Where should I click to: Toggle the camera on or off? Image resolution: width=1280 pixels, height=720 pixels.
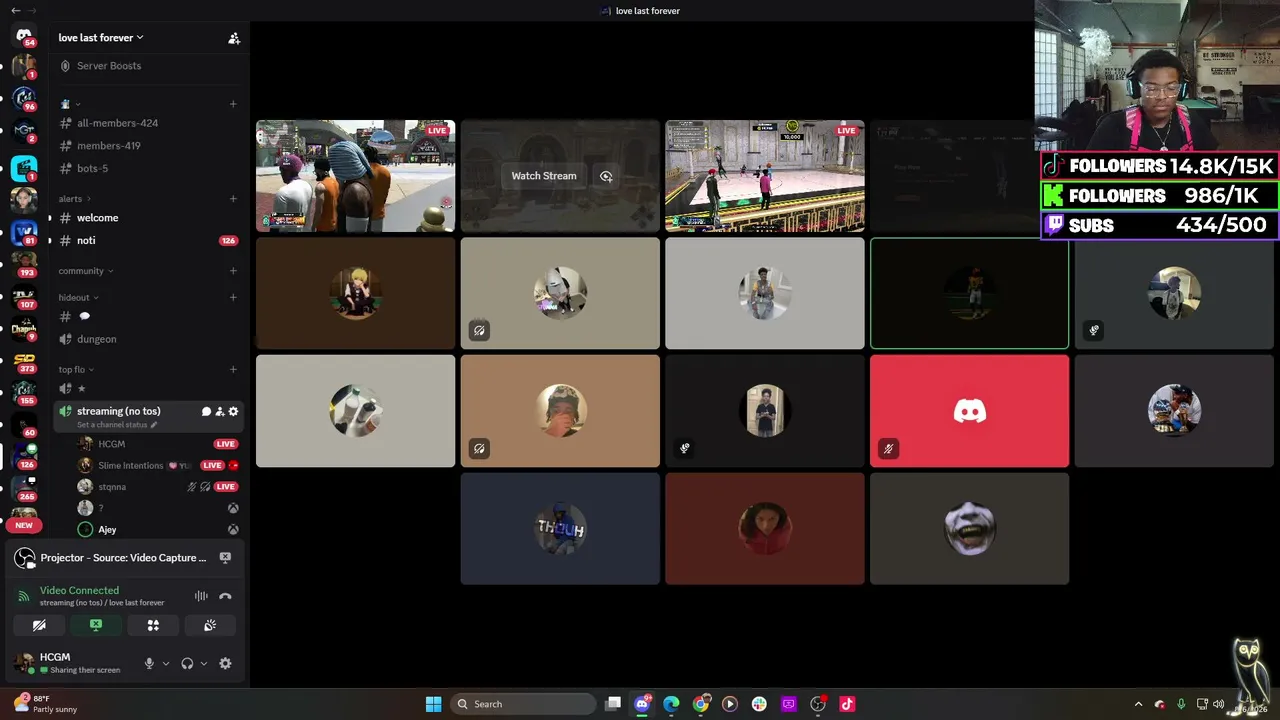39,625
